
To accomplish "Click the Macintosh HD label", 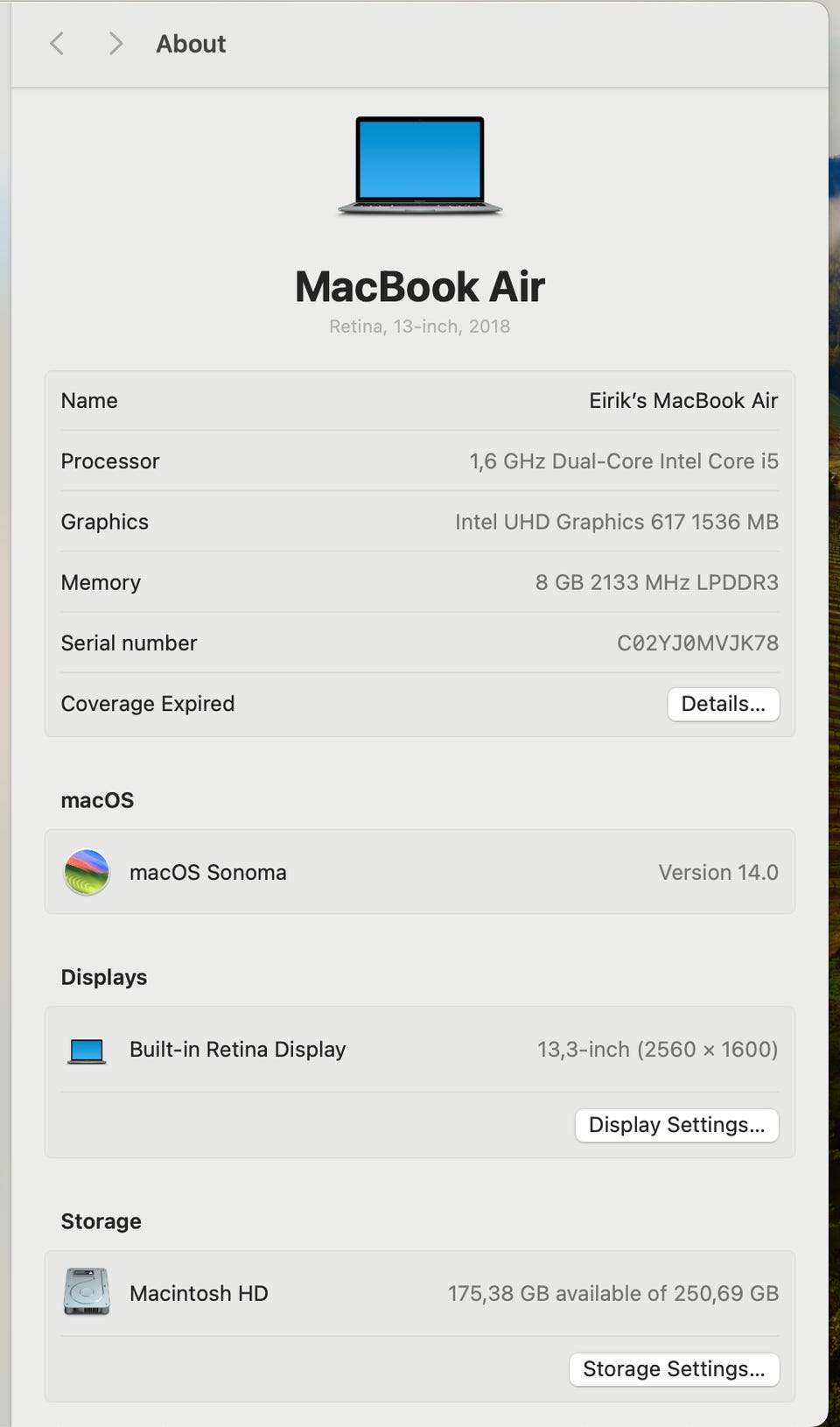I will pos(199,1293).
